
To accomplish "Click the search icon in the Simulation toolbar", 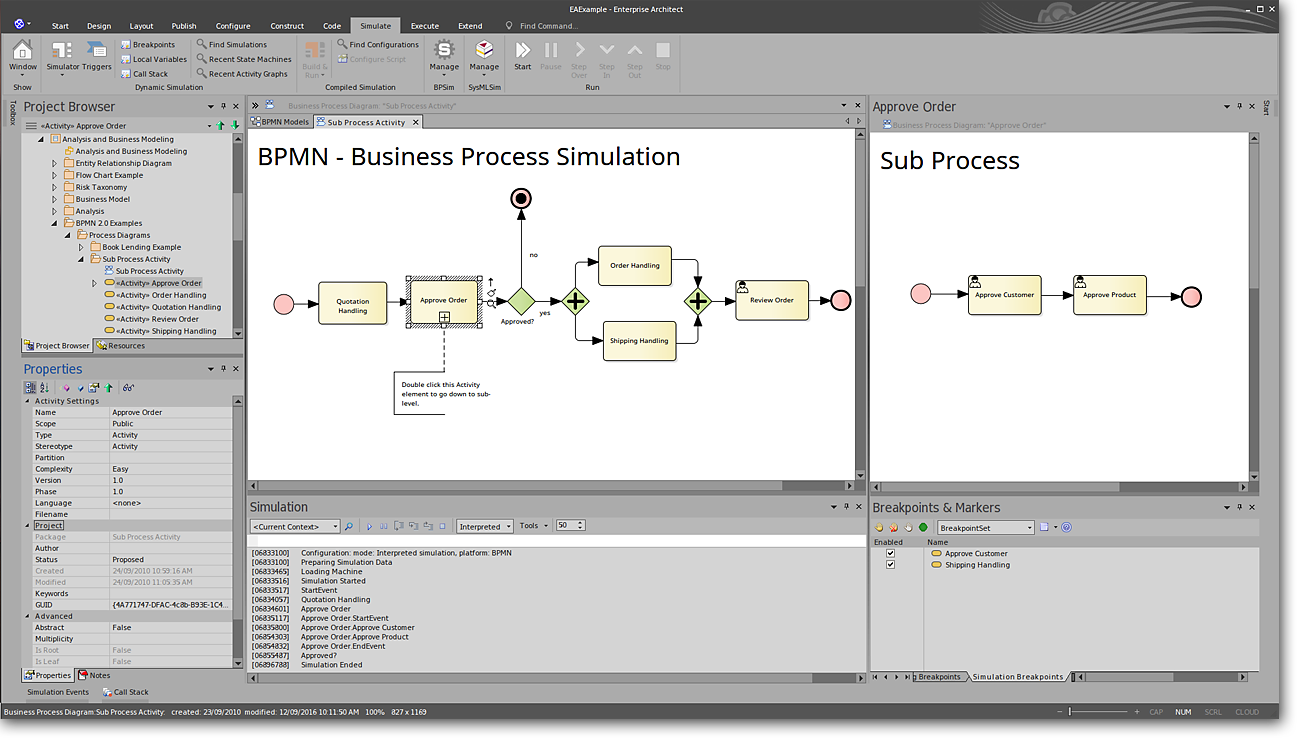I will point(349,526).
